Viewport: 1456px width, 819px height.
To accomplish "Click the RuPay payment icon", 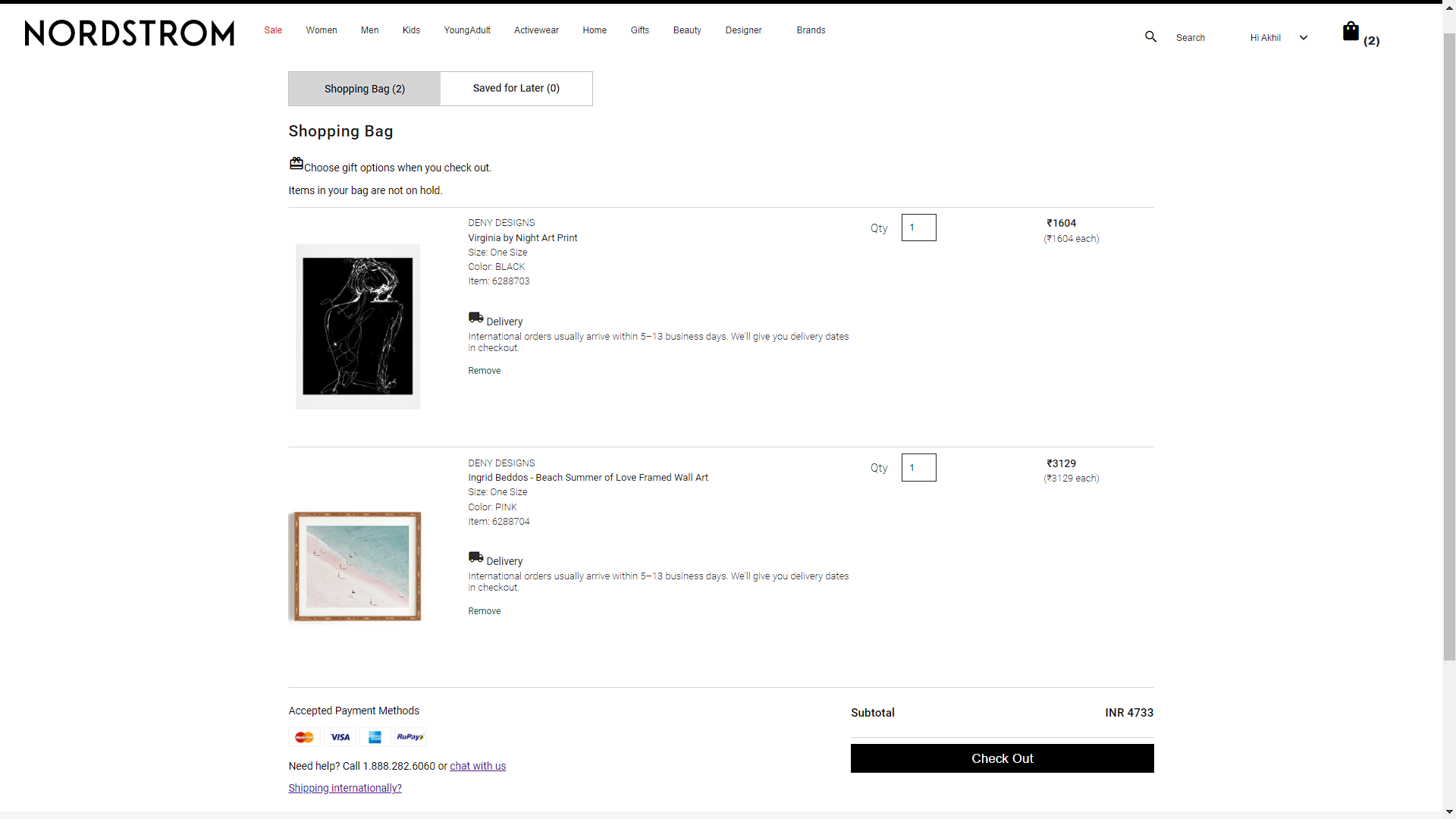I will click(x=410, y=737).
